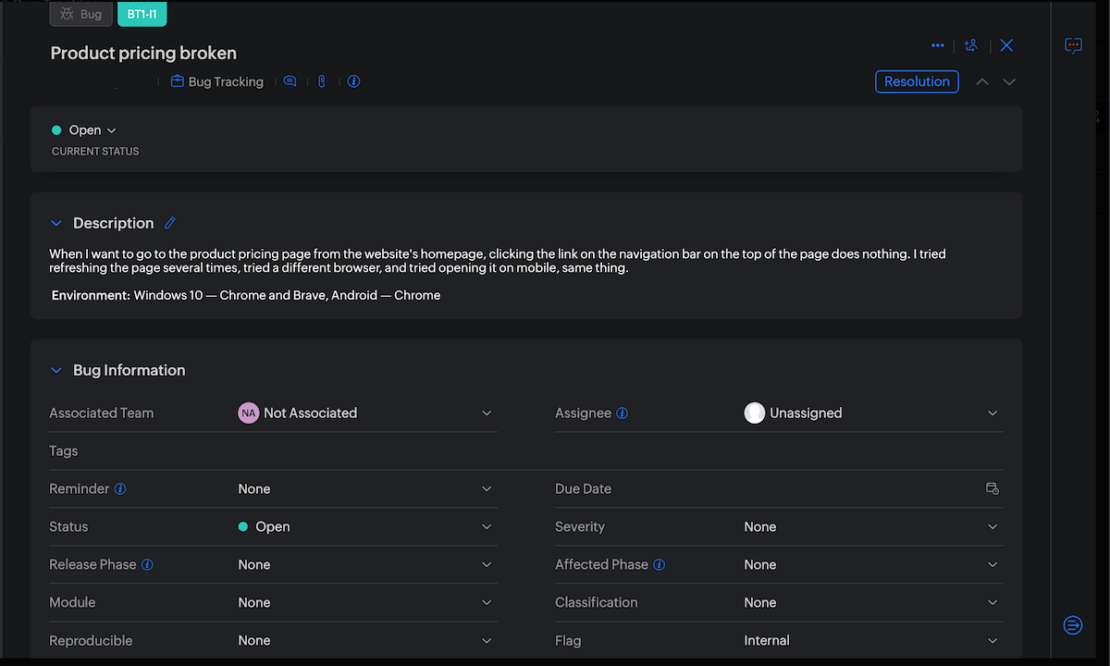Click the Resolution button
Viewport: 1110px width, 666px height.
point(916,81)
